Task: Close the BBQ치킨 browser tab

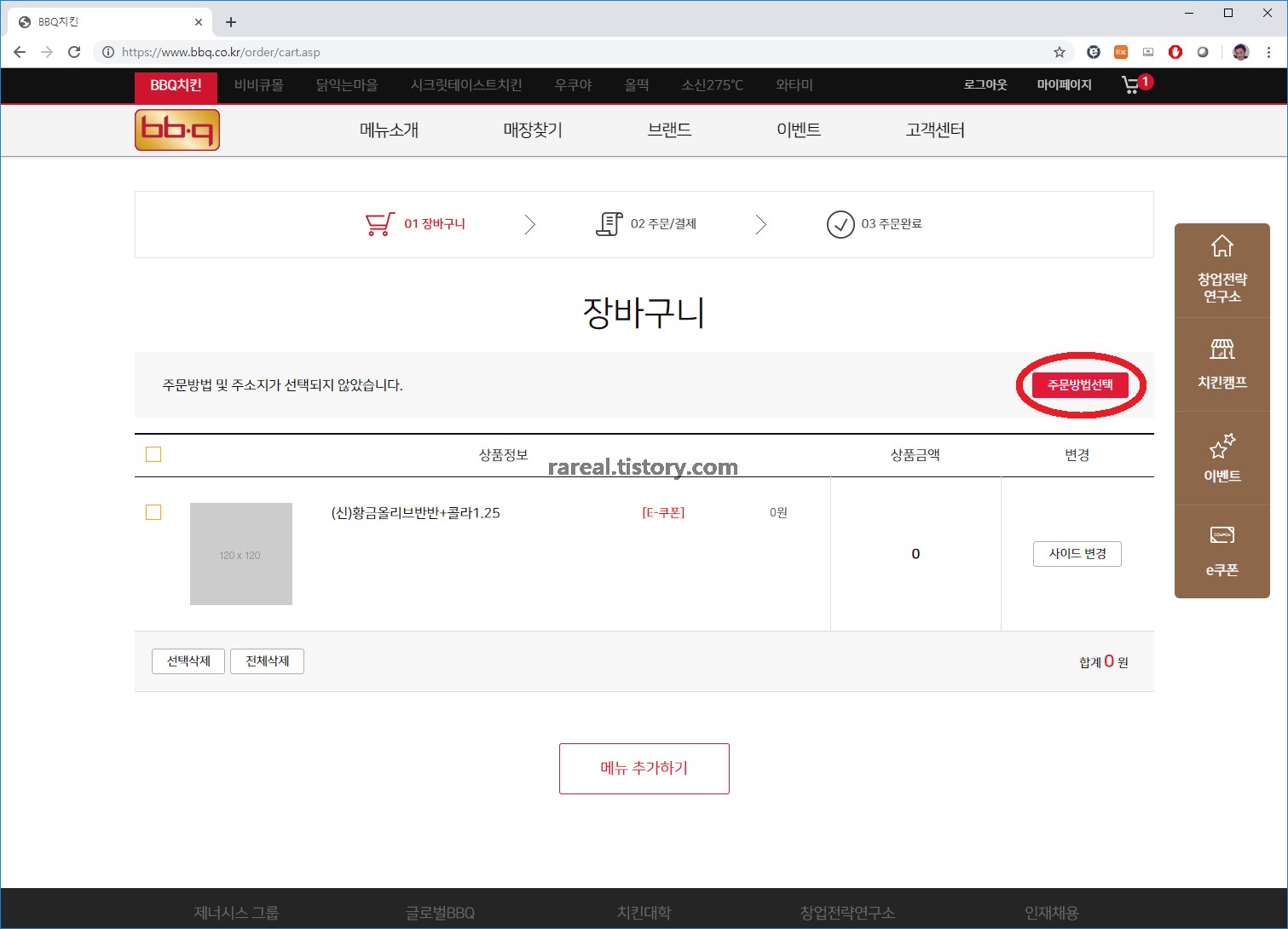Action: tap(199, 22)
